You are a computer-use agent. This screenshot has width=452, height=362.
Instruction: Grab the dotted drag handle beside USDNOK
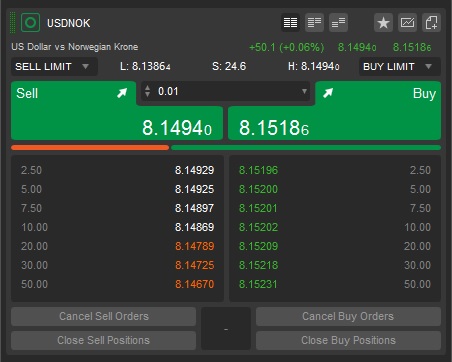pos(12,23)
